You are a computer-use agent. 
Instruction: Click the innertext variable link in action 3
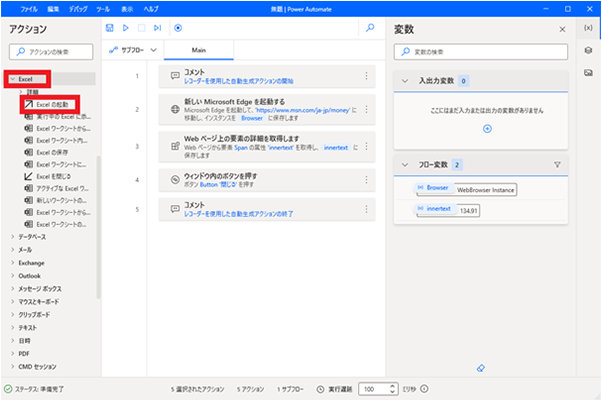pyautogui.click(x=336, y=147)
